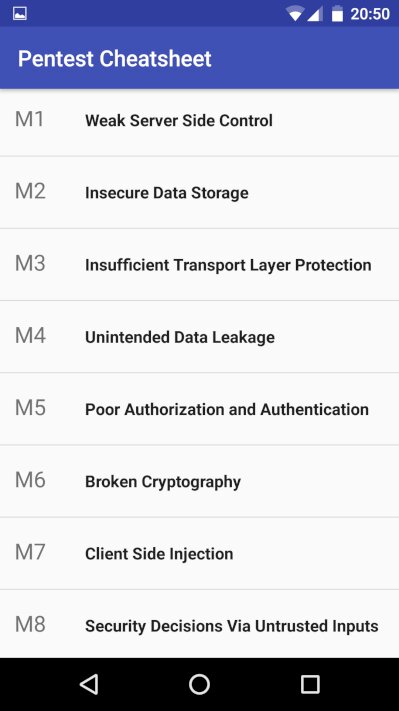Tap the battery status icon

pos(337,14)
